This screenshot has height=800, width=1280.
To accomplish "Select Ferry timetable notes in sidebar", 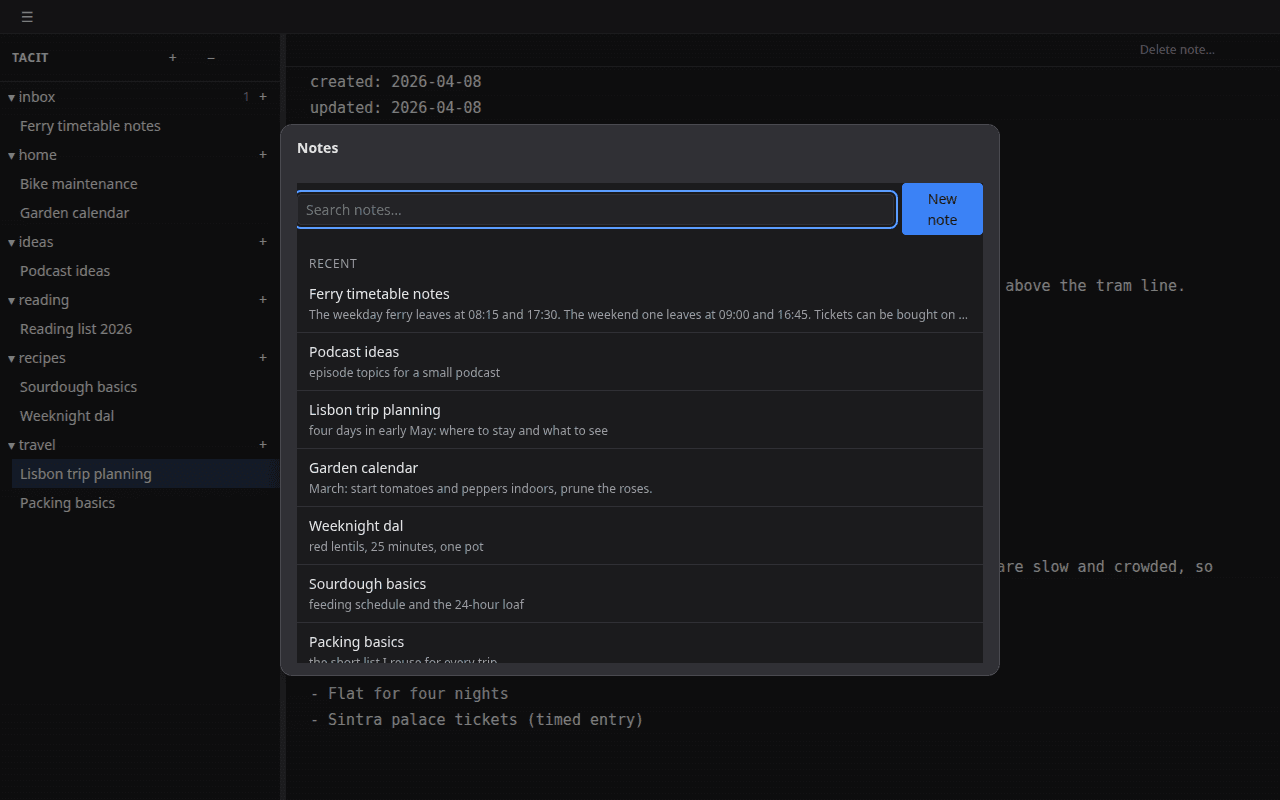I will pyautogui.click(x=145, y=126).
